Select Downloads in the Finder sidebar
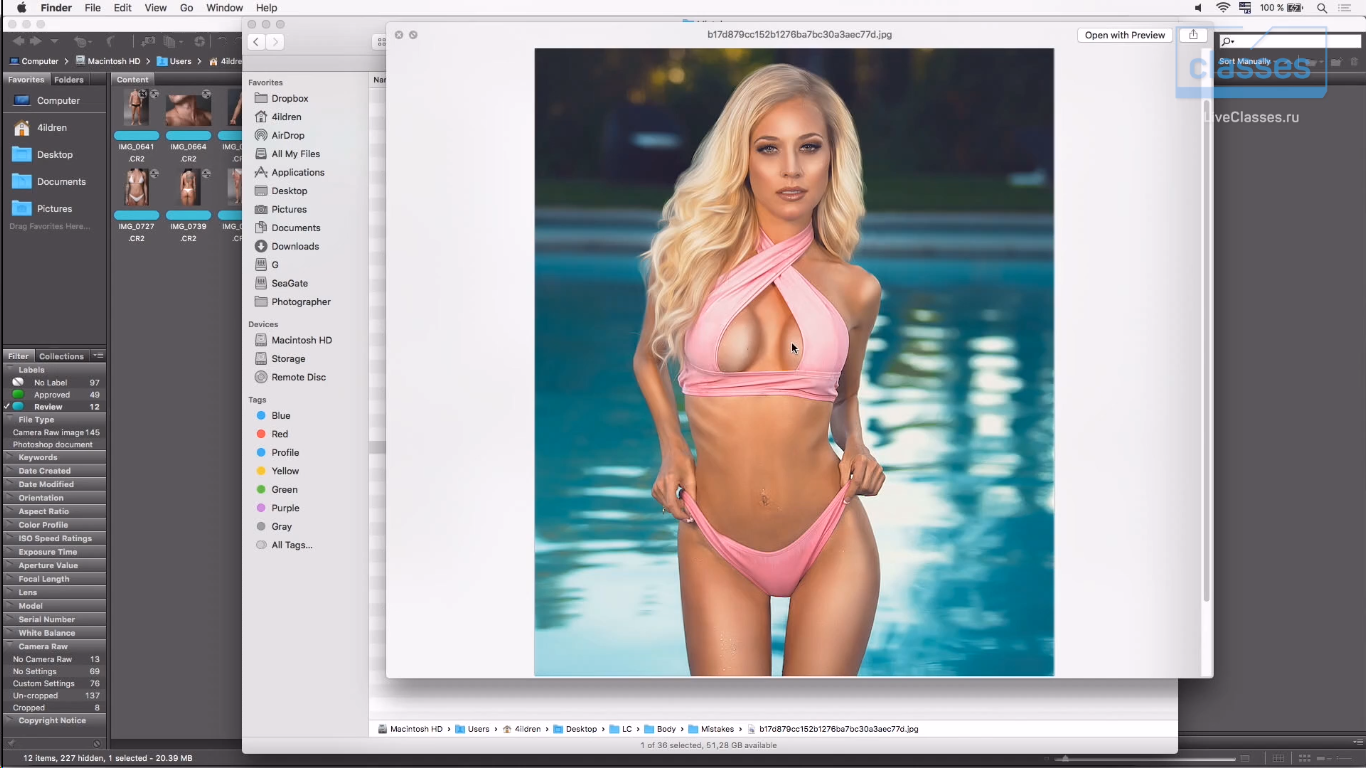Viewport: 1366px width, 768px height. click(x=295, y=246)
